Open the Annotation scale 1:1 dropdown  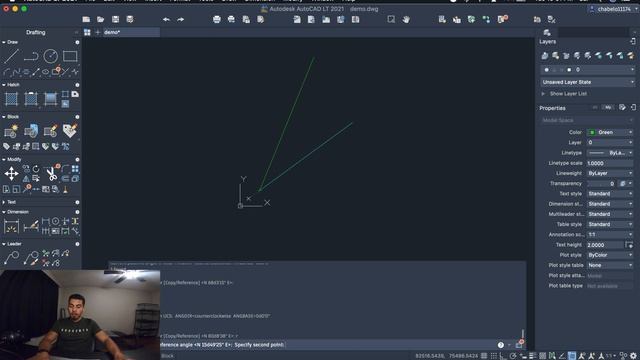(610, 234)
